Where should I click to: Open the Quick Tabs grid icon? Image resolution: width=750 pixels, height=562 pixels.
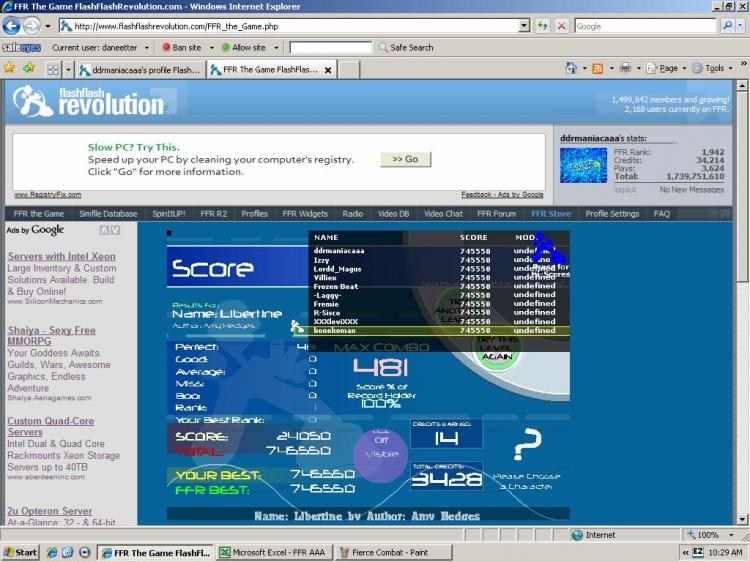click(53, 70)
